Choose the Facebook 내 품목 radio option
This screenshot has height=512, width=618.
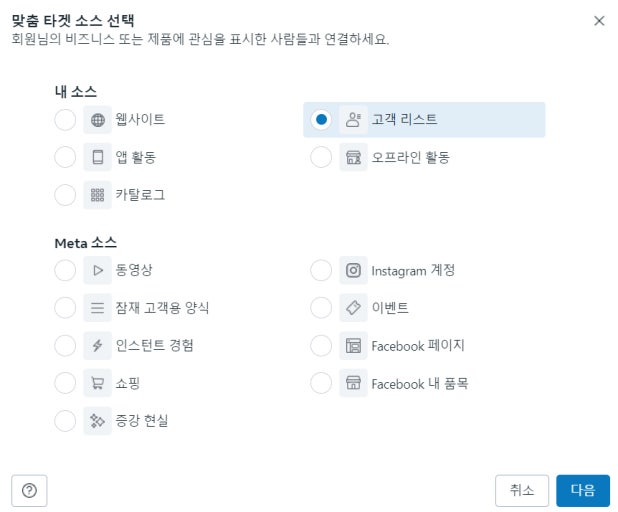[321, 383]
